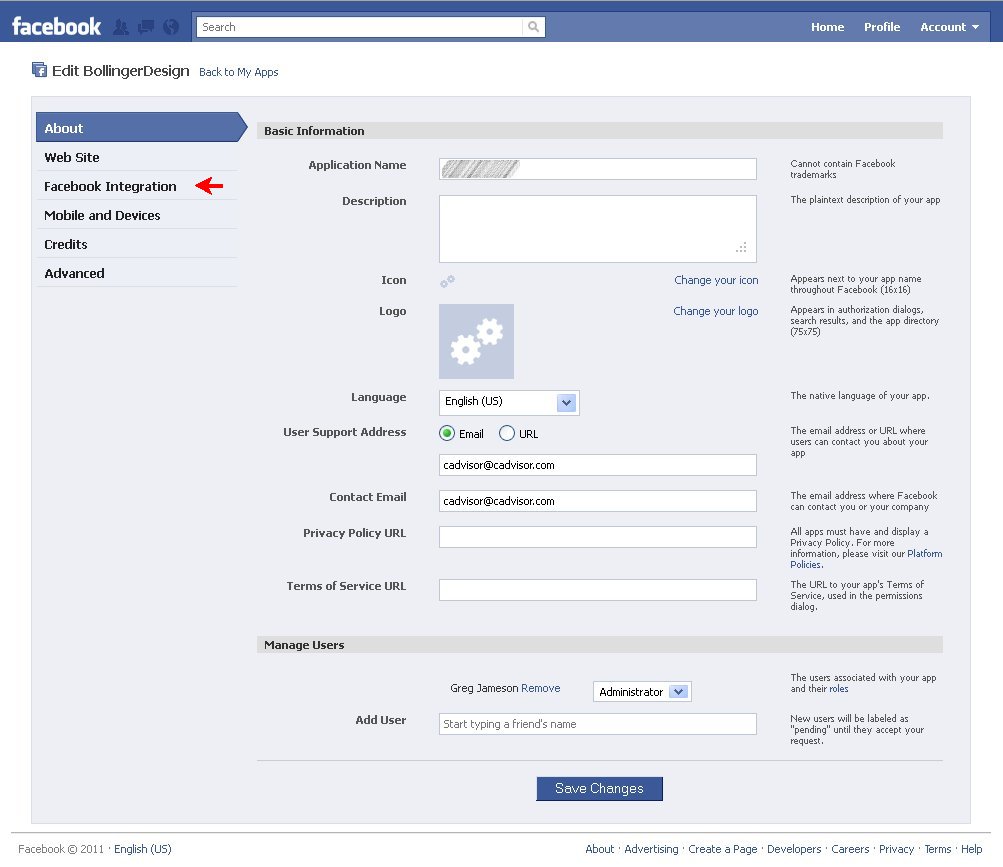Expand the Account menu
1003x867 pixels.
click(948, 27)
